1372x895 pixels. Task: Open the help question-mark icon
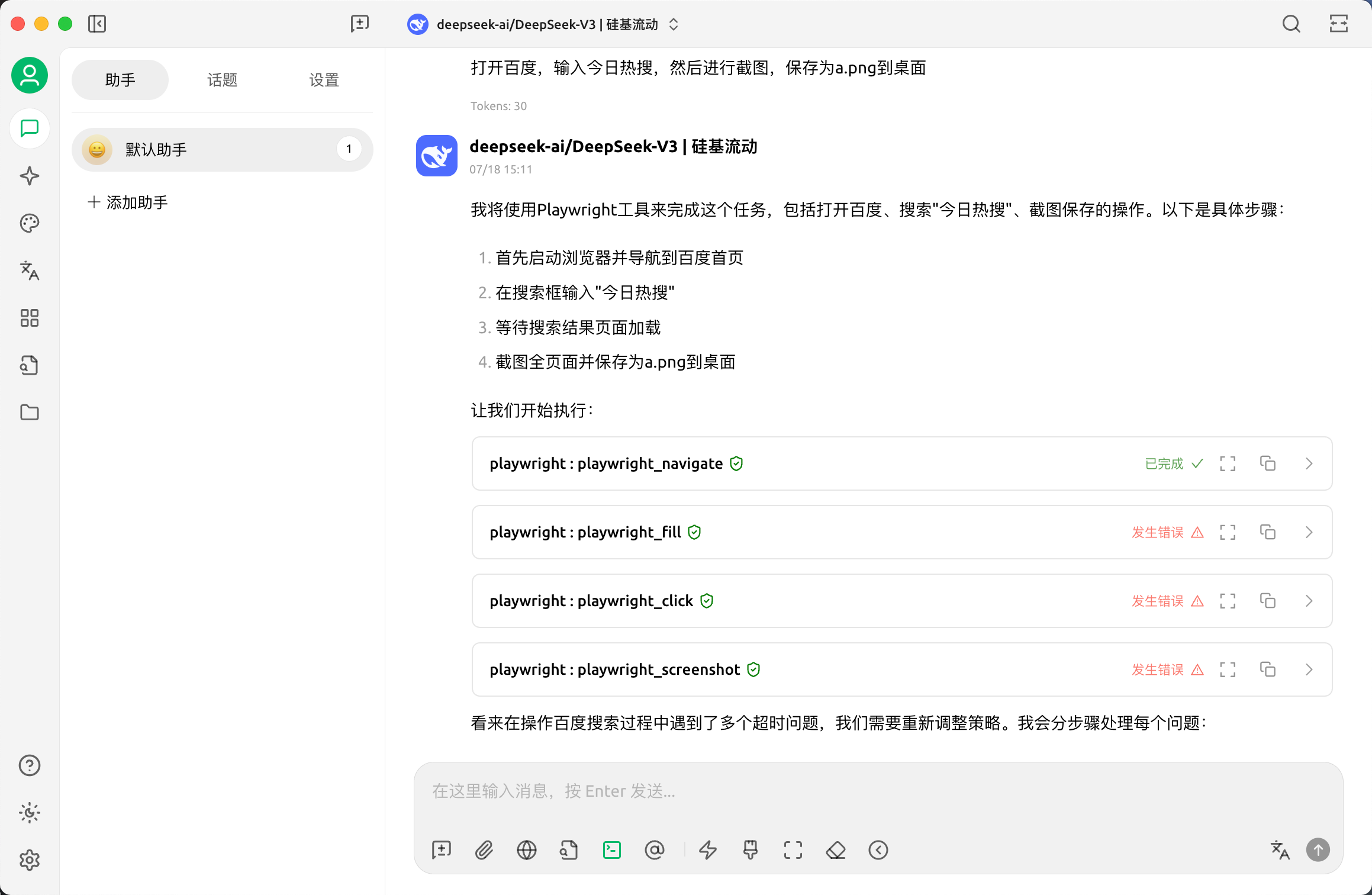30,765
